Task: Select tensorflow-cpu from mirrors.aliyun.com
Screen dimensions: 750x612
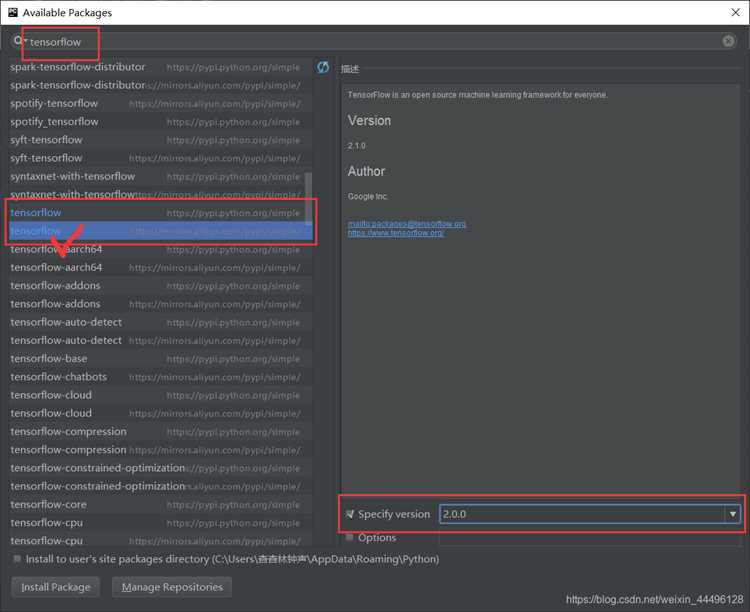Action: click(161, 540)
